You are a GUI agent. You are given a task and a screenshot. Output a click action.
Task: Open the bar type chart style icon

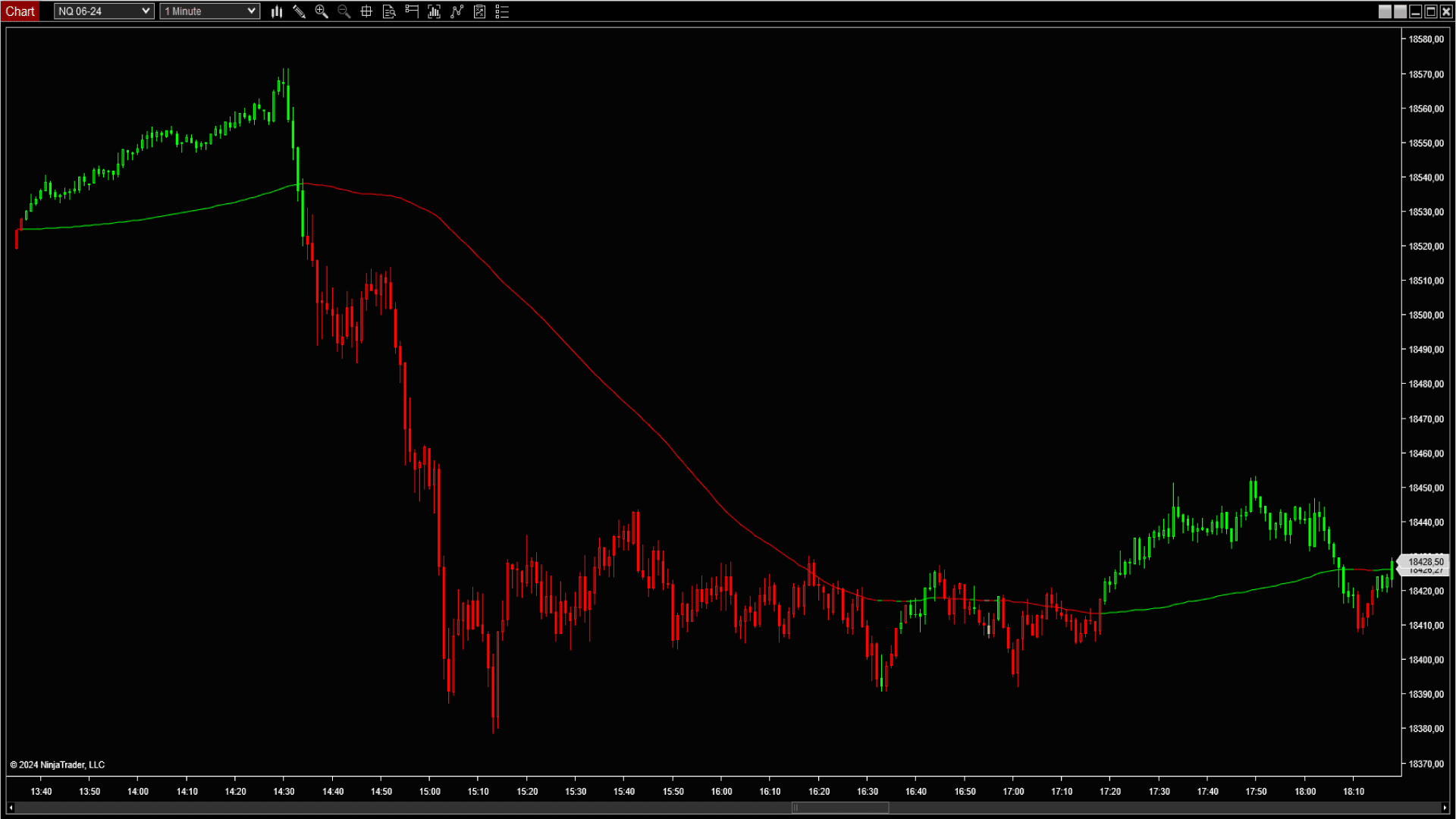tap(277, 11)
